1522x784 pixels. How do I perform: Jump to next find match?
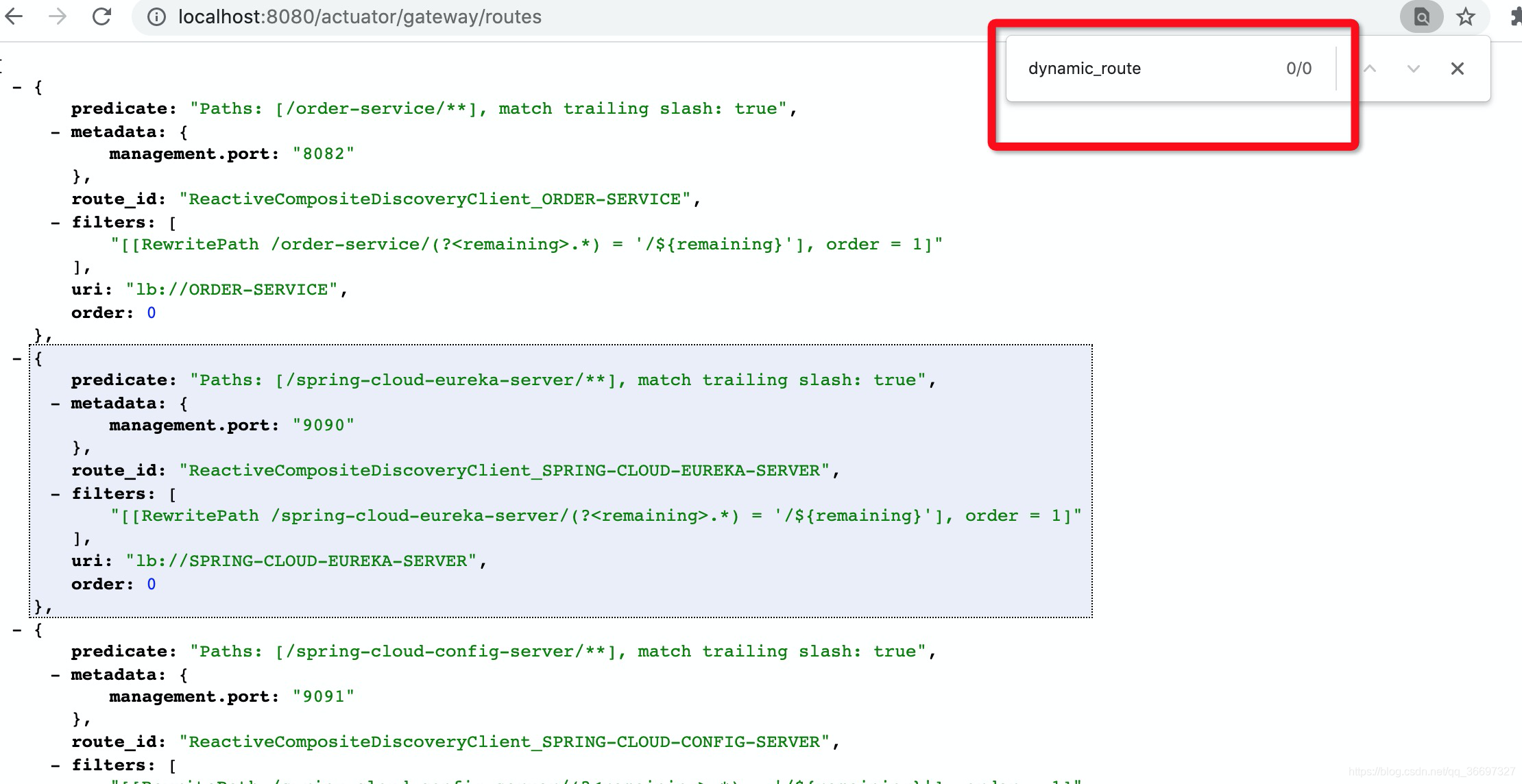1413,69
